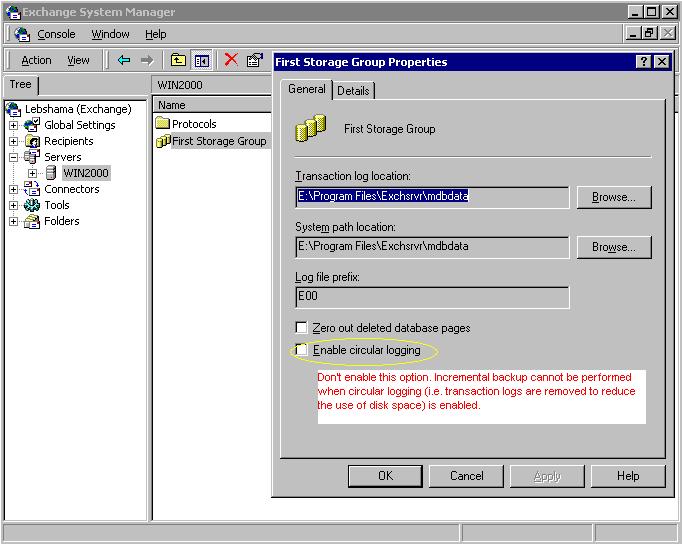Open the Help menu
This screenshot has width=682, height=544.
[x=156, y=34]
